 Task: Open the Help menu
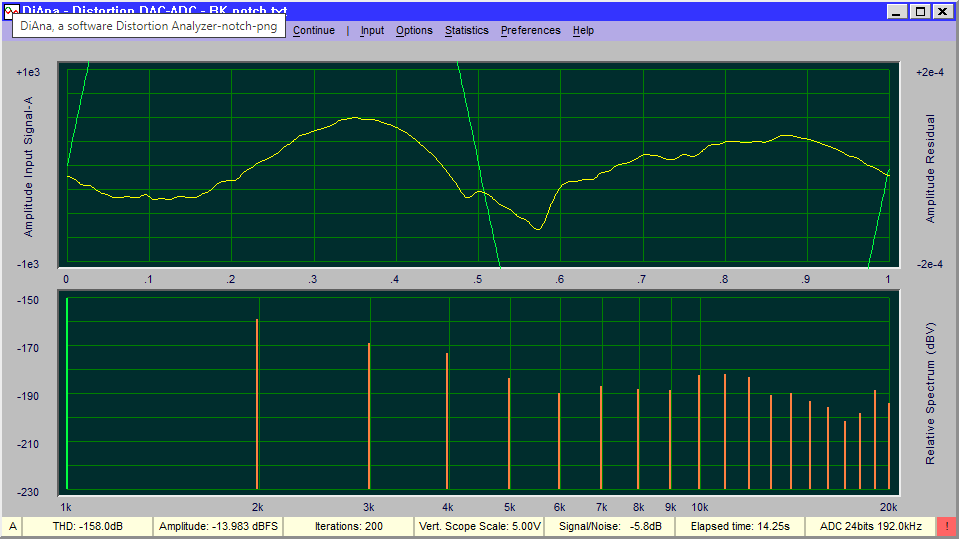[583, 31]
